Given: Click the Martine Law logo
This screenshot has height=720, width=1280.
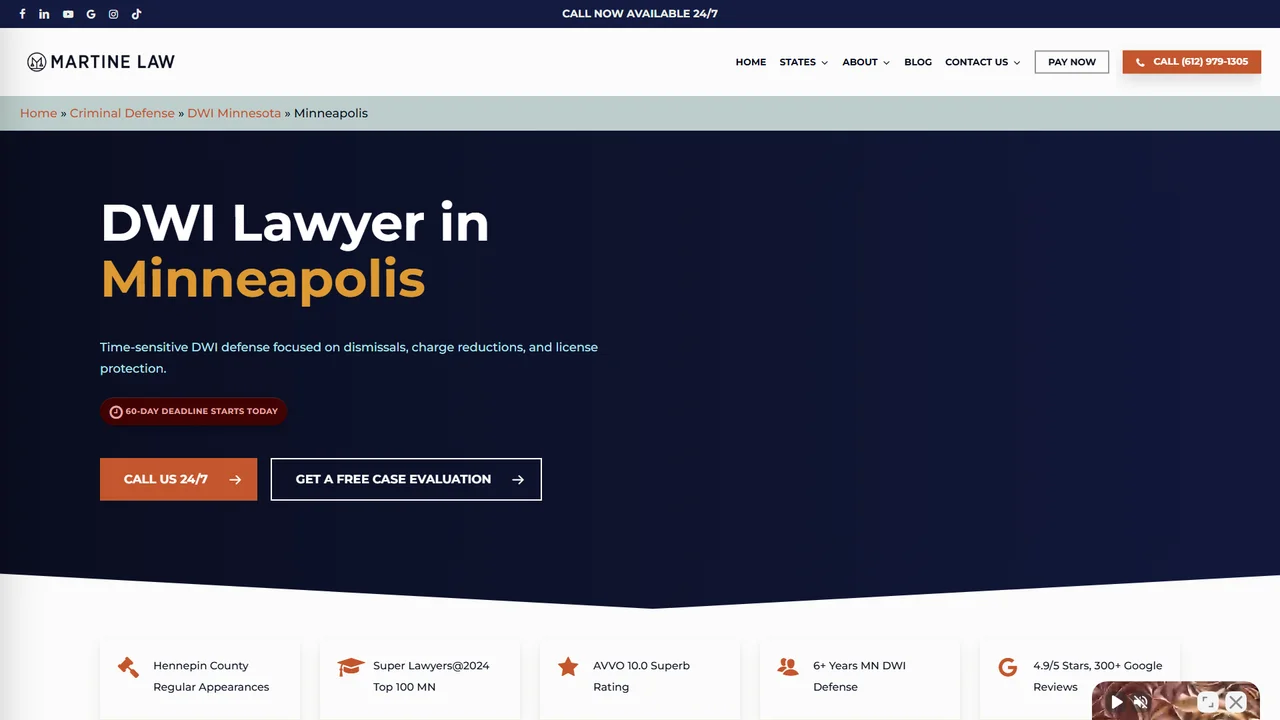Looking at the screenshot, I should (101, 62).
